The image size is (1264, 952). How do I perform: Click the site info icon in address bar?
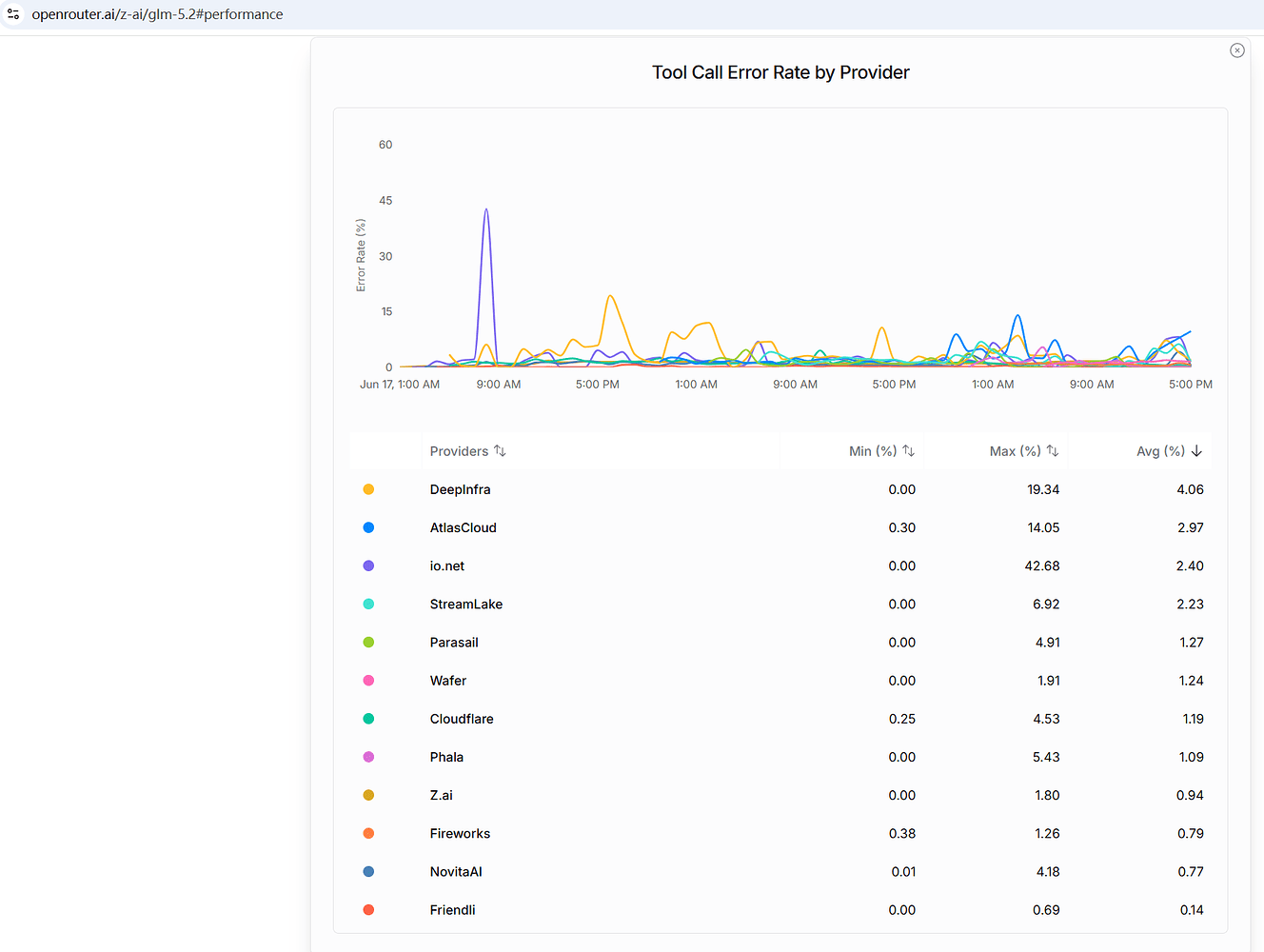tap(13, 14)
